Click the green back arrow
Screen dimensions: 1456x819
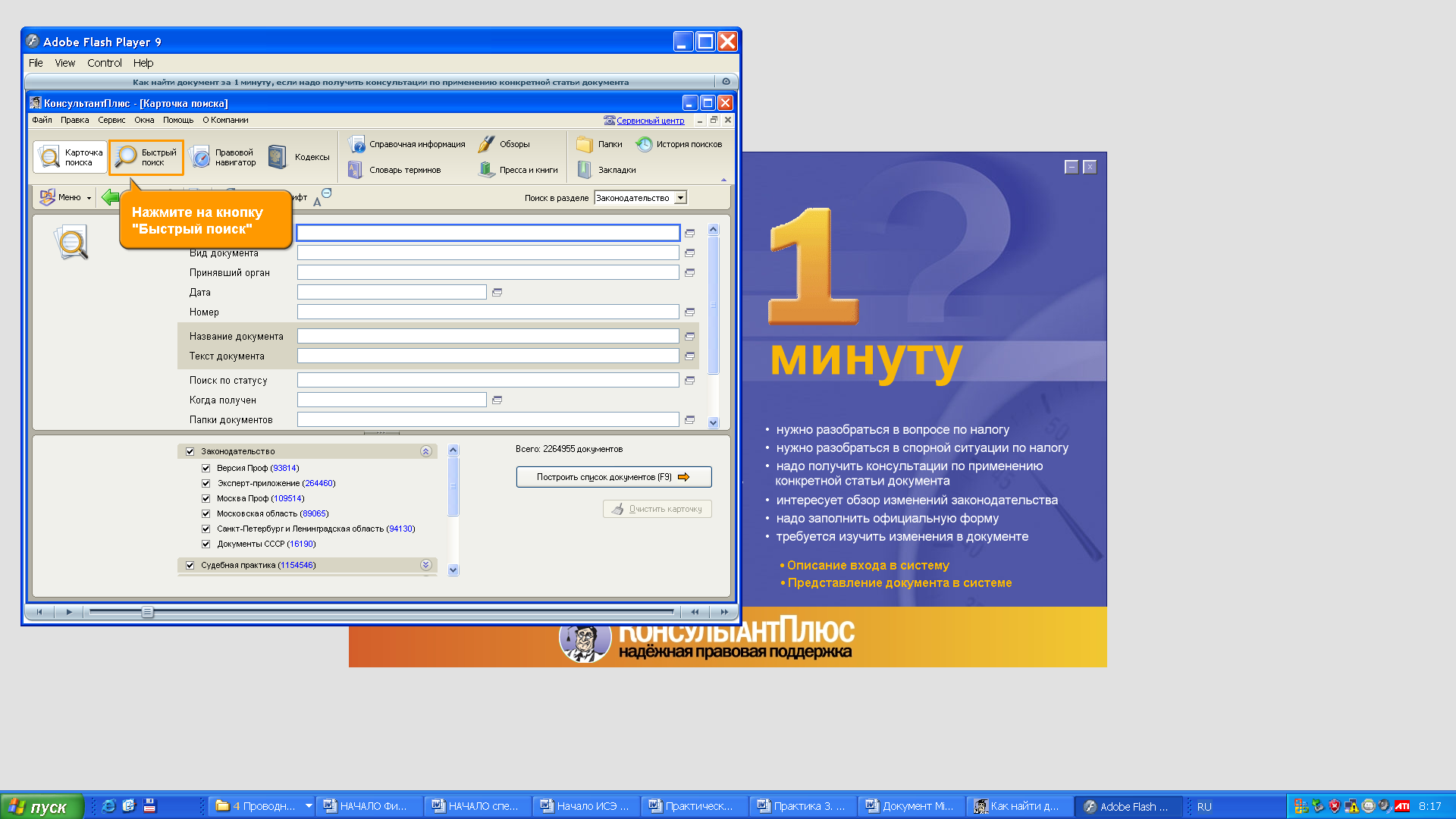click(x=111, y=197)
